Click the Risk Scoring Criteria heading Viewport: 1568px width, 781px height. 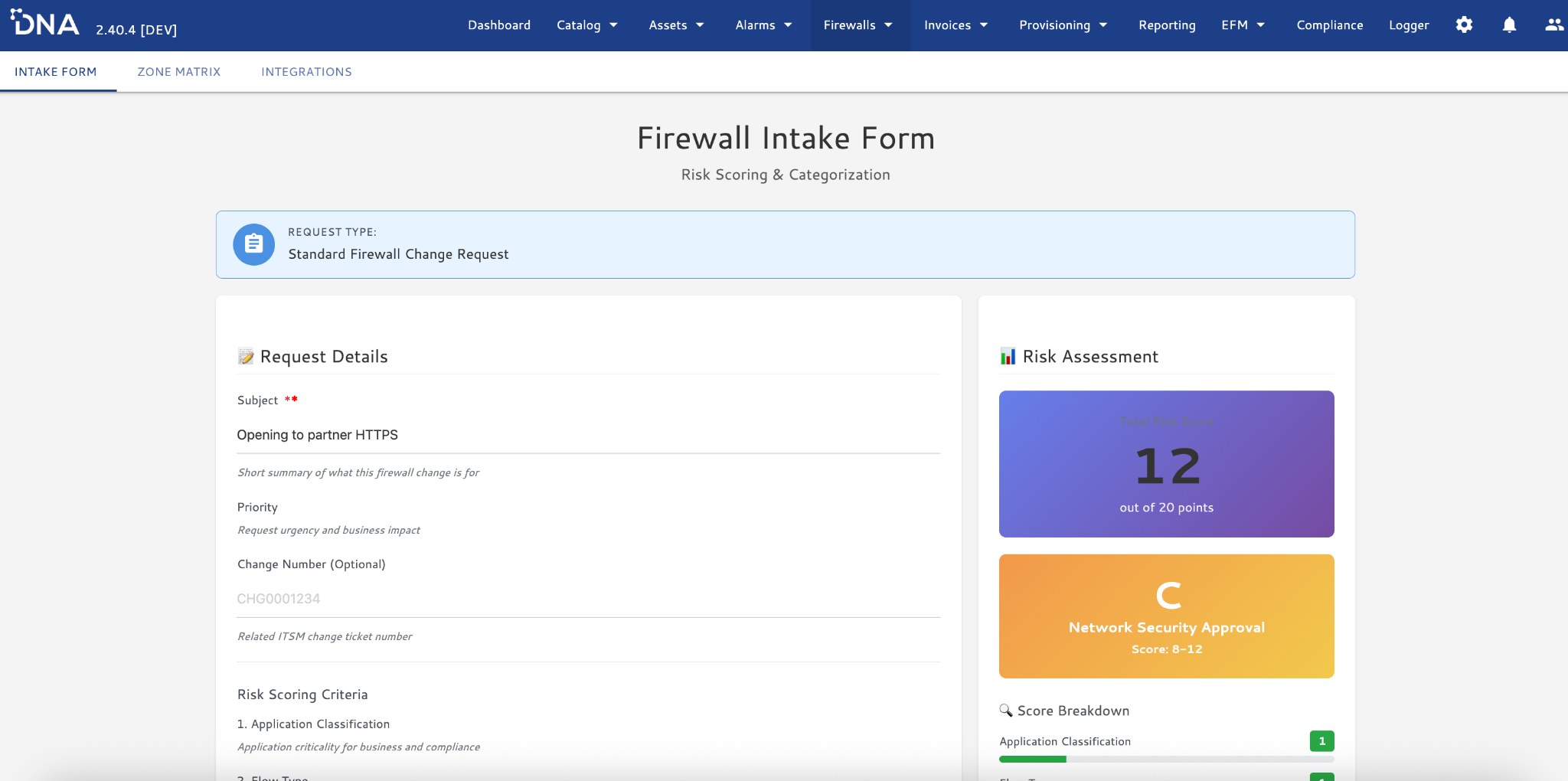302,694
